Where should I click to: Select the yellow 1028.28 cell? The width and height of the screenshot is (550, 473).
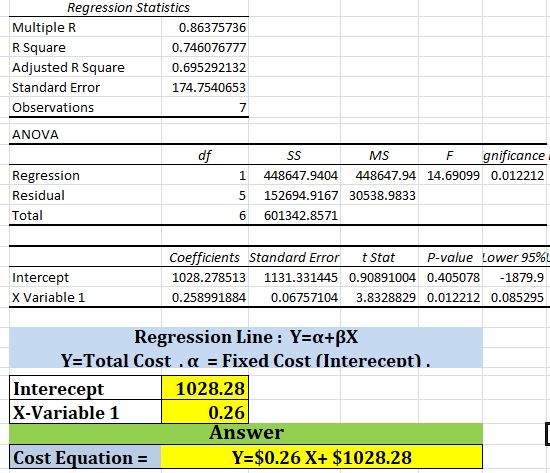click(x=205, y=388)
